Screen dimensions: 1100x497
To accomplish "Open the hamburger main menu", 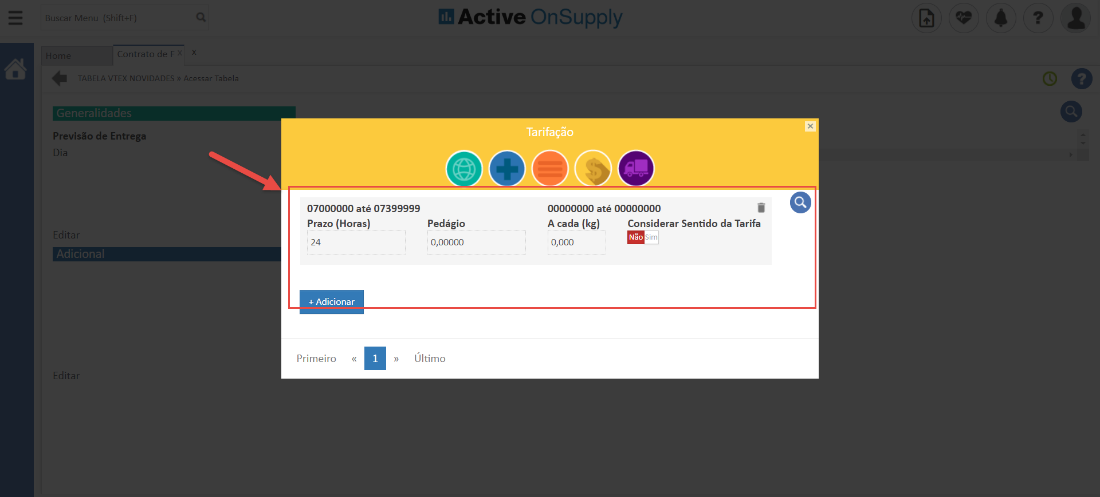I will coord(15,17).
